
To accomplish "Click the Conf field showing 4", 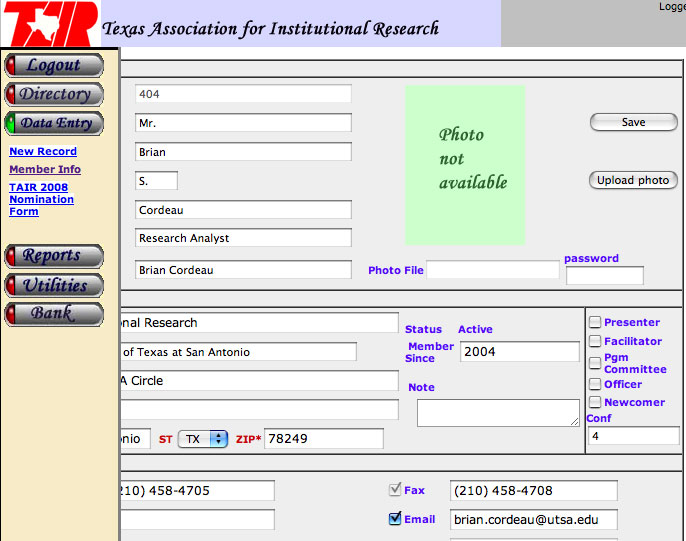I will [634, 436].
